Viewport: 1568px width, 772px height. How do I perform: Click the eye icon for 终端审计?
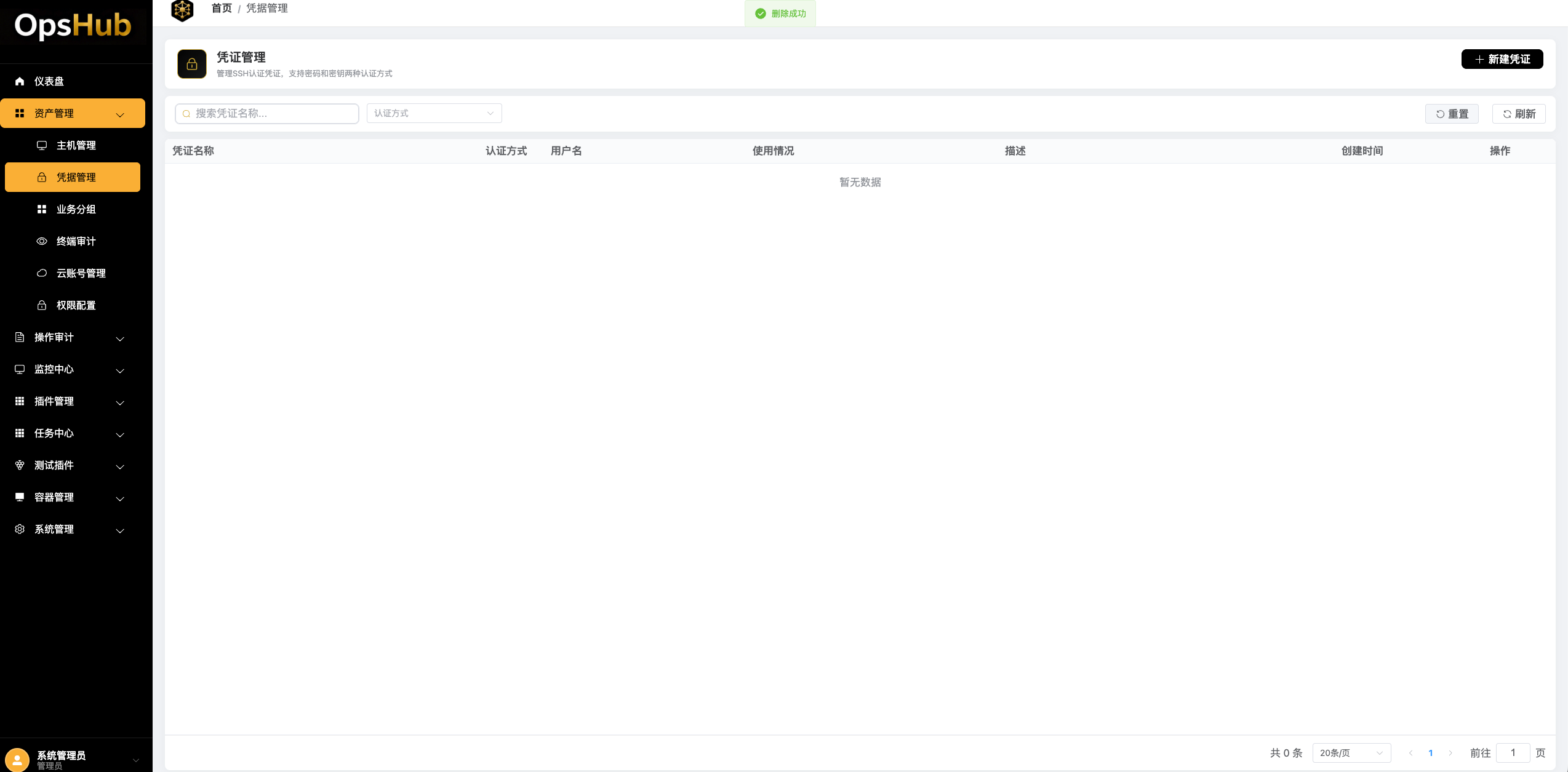point(42,241)
